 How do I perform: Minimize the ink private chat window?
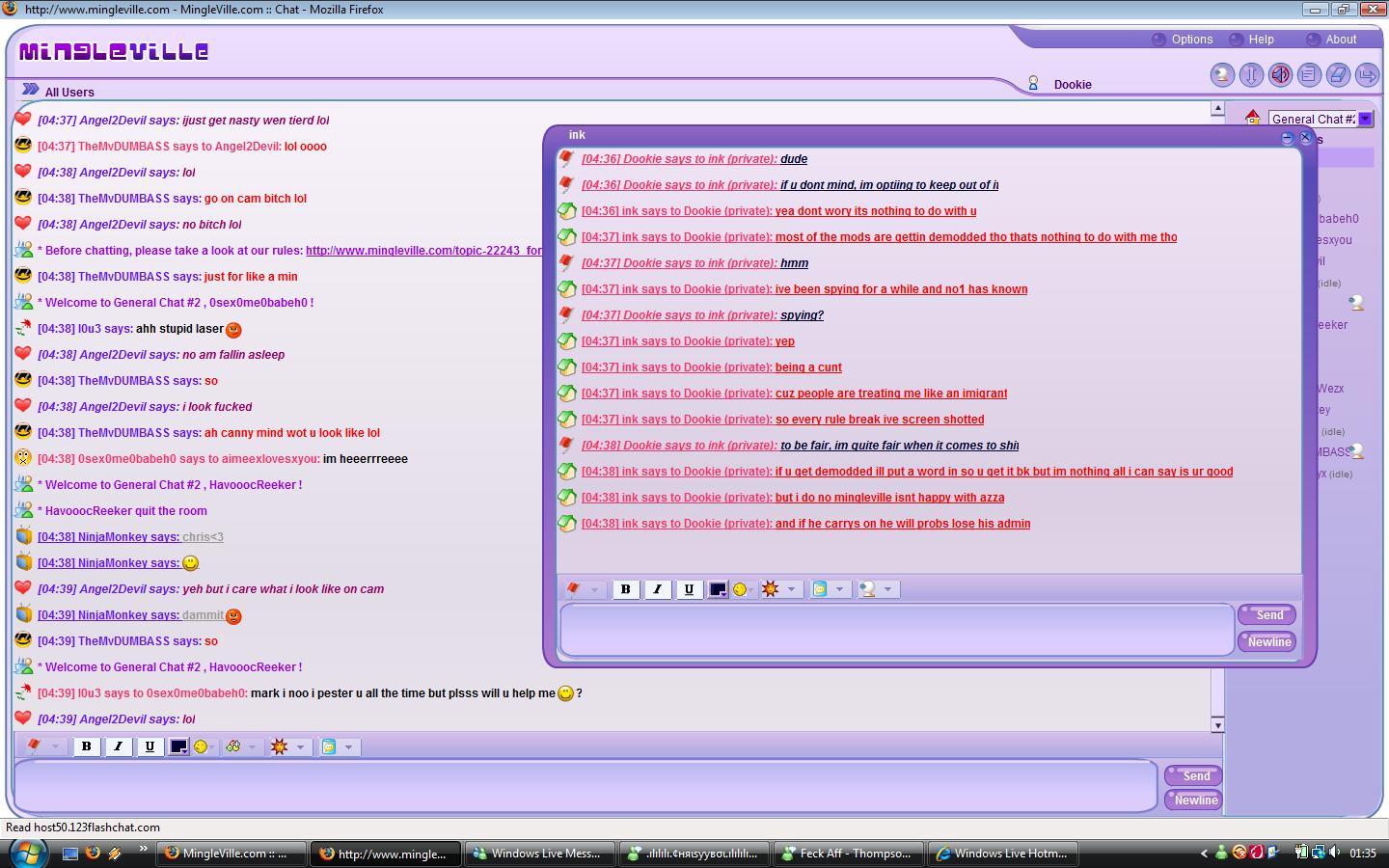[x=1287, y=139]
